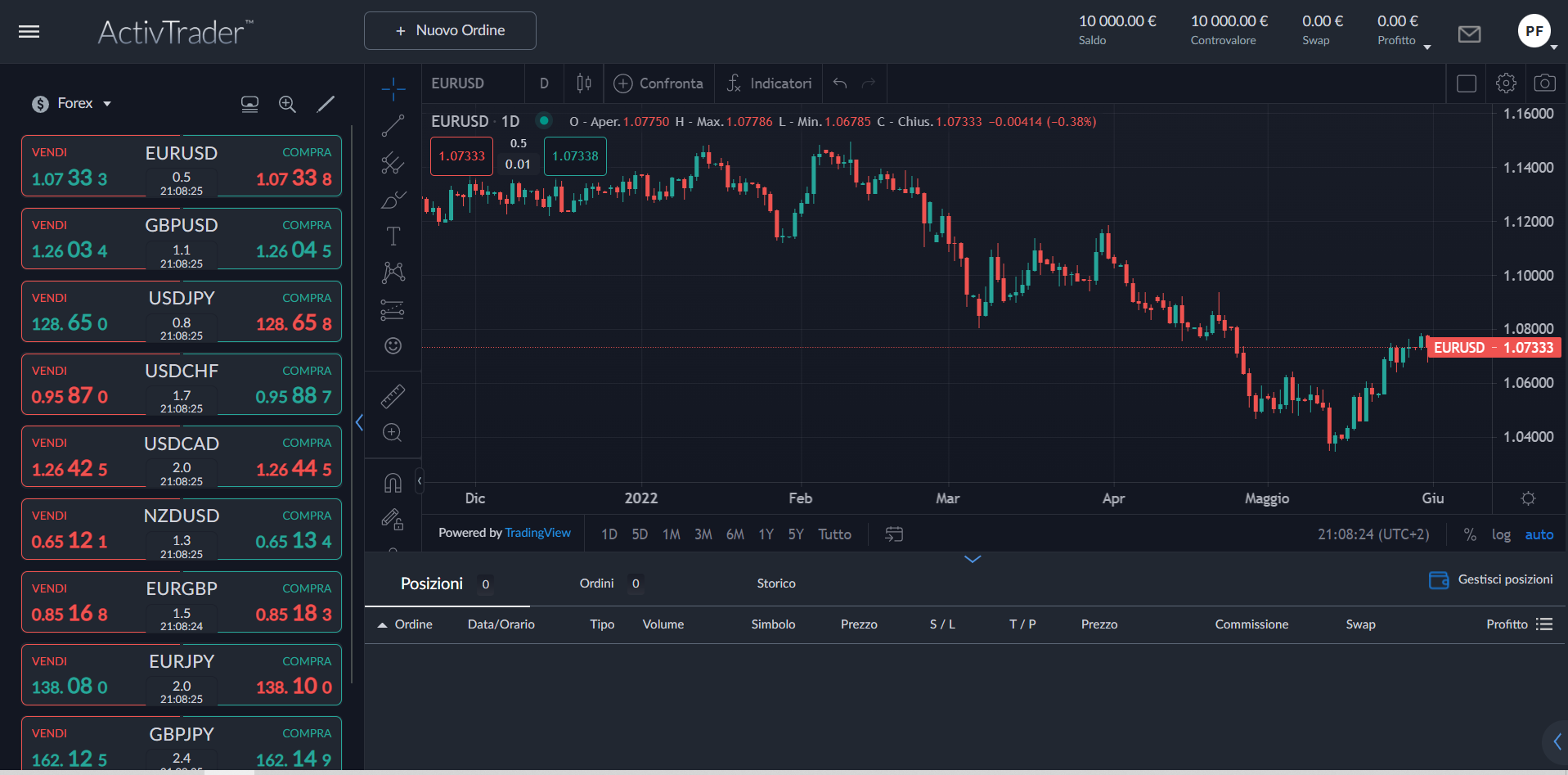Screen dimensions: 1568x775
Task: Toggle fullscreen chart mode
Action: (x=1467, y=83)
